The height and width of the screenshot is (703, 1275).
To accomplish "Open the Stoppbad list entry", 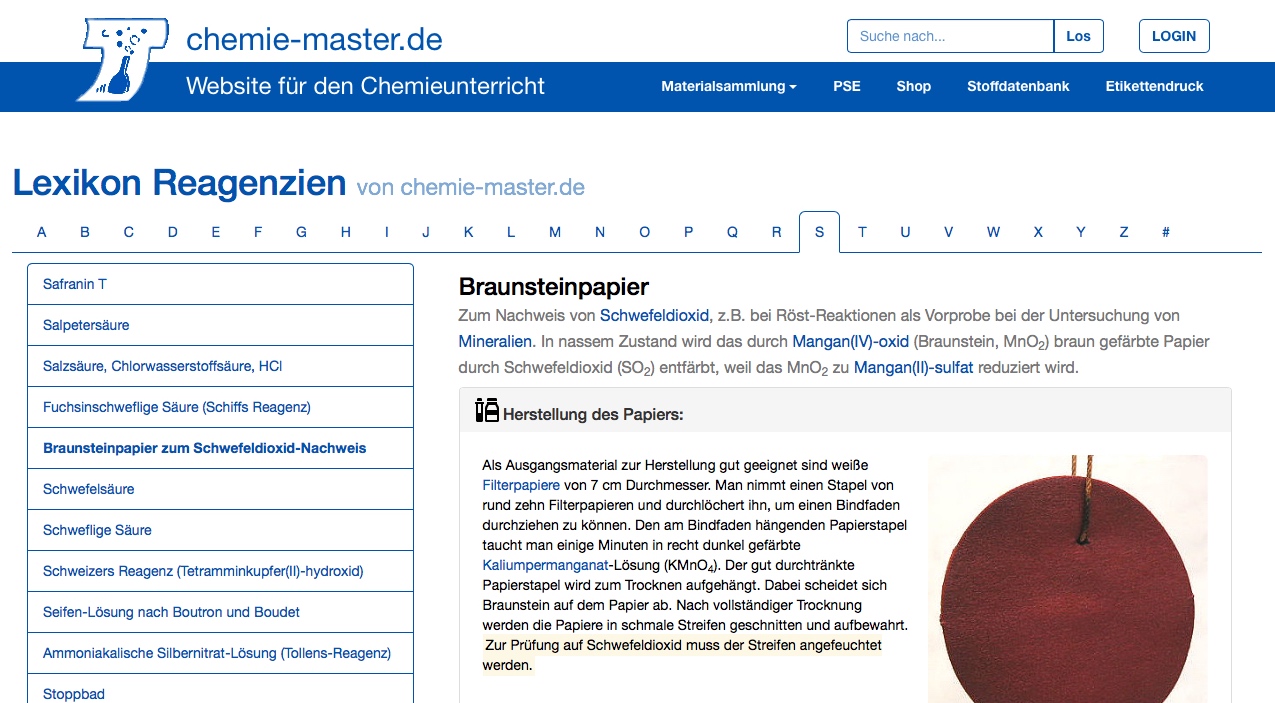I will coord(220,689).
